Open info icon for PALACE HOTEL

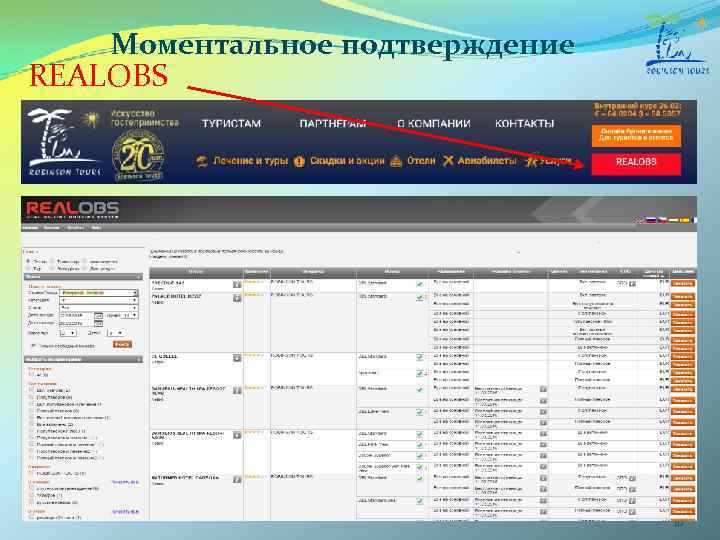pos(236,298)
